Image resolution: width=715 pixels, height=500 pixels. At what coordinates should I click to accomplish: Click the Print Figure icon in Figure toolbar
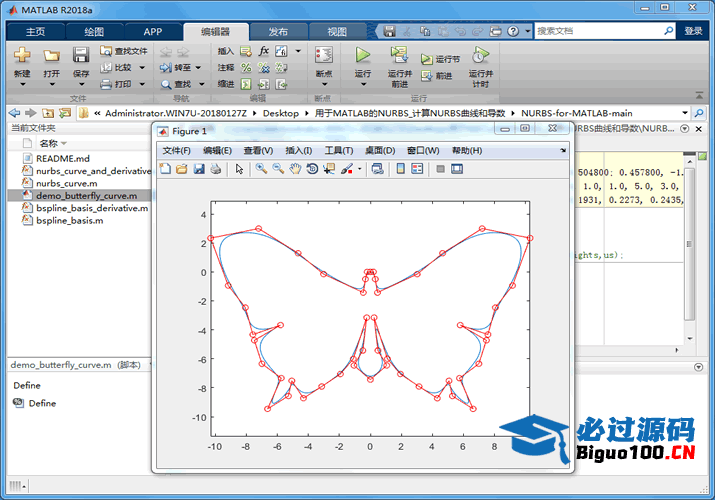click(x=215, y=169)
